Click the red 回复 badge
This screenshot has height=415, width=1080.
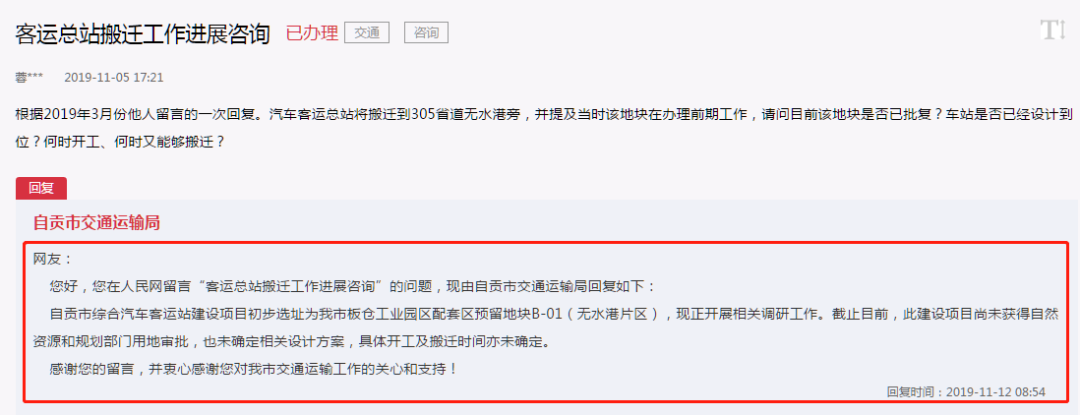(x=41, y=189)
